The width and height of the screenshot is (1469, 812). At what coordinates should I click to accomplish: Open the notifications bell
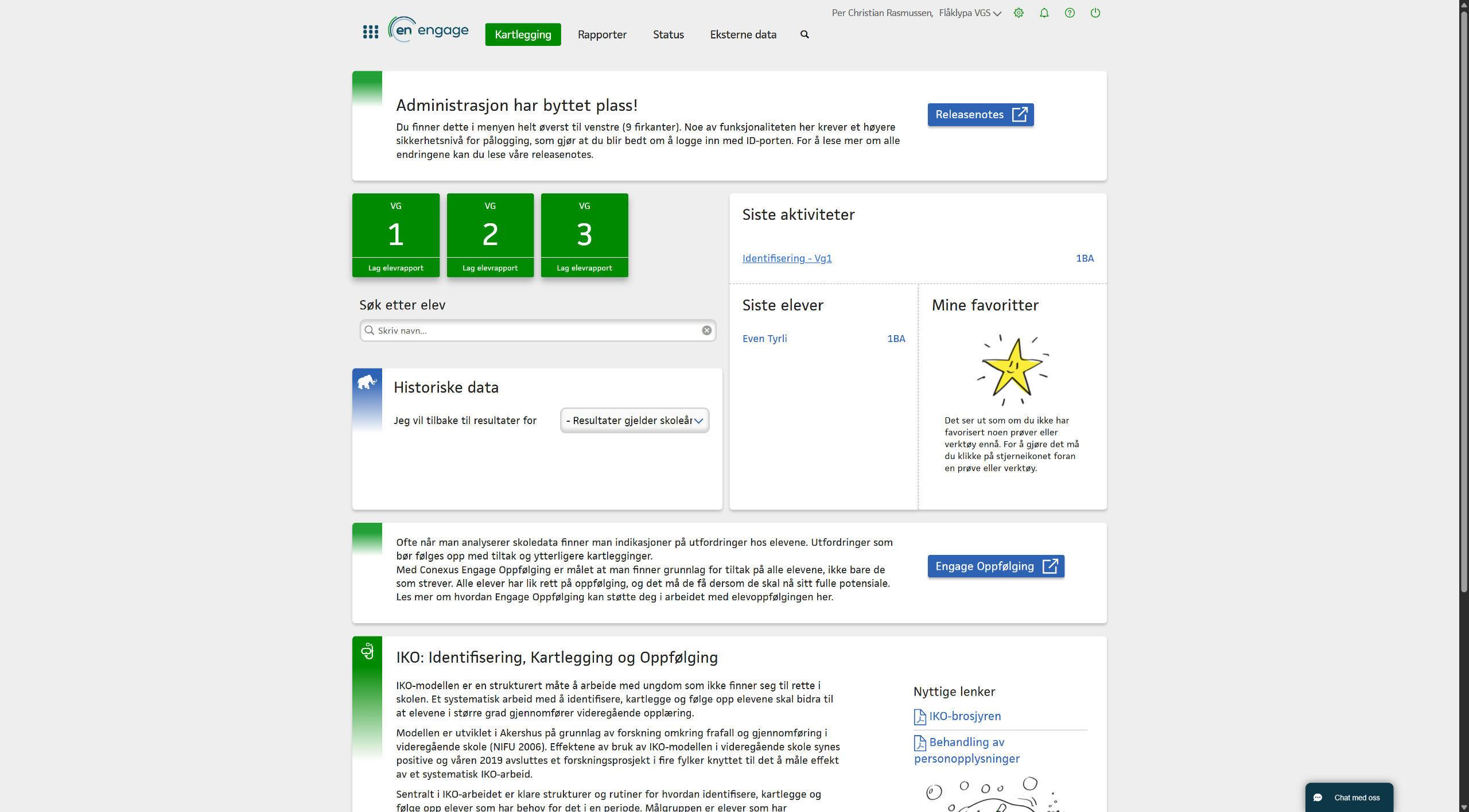click(x=1044, y=13)
